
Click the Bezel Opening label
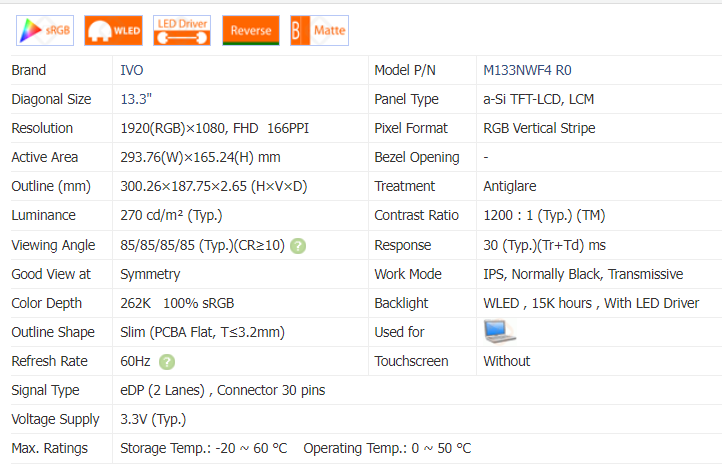click(417, 157)
